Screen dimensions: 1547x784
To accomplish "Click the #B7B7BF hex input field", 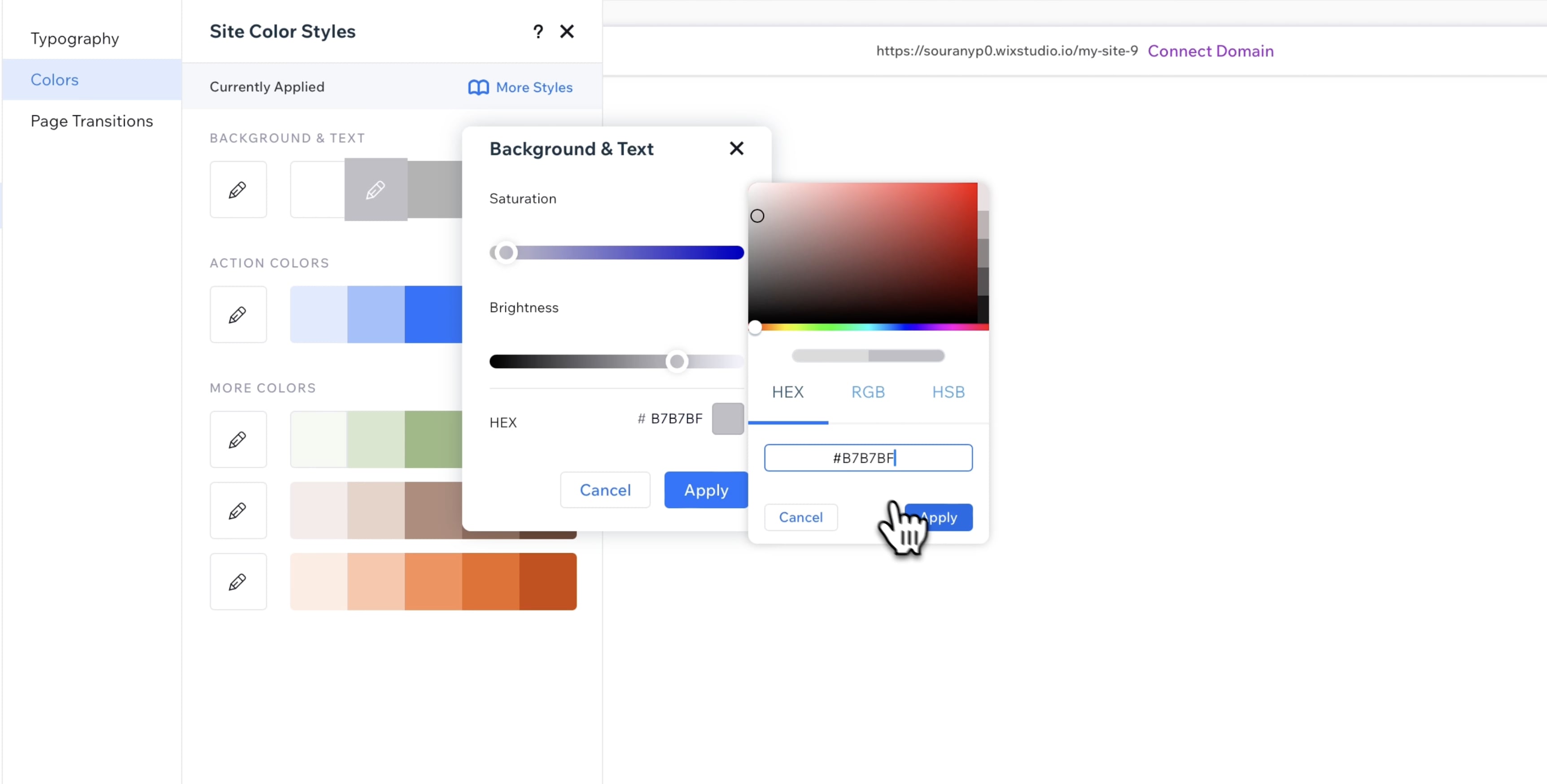I will coord(868,457).
